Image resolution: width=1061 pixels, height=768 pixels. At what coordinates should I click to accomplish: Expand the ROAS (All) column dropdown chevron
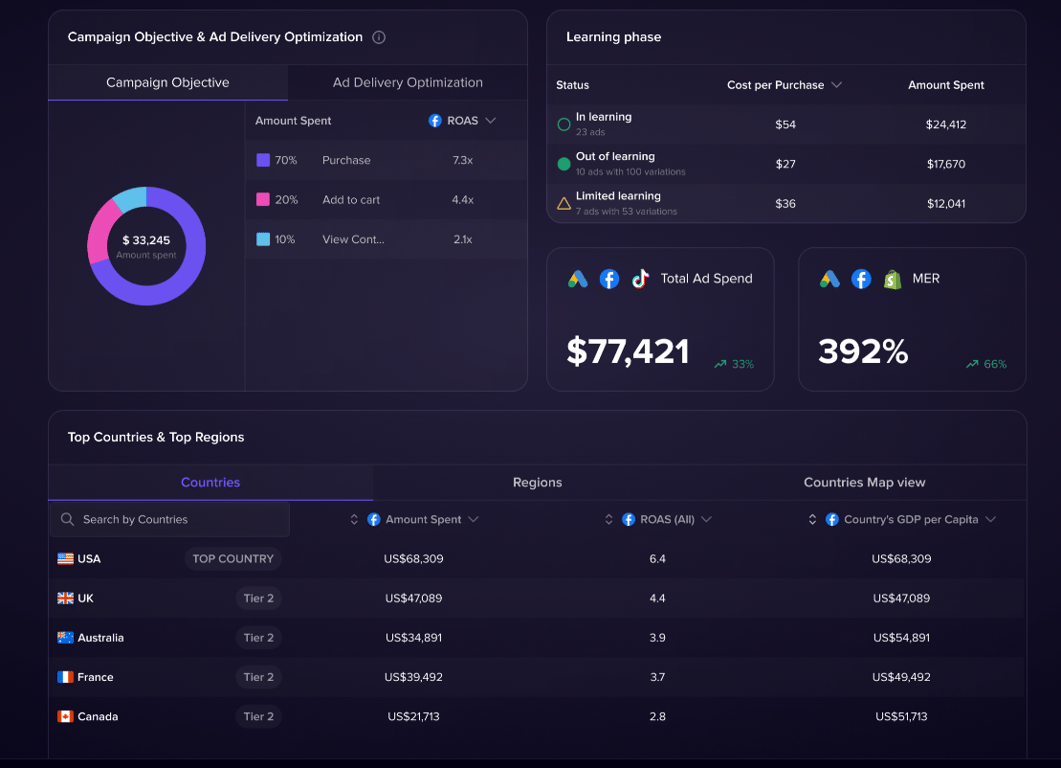[x=706, y=519]
